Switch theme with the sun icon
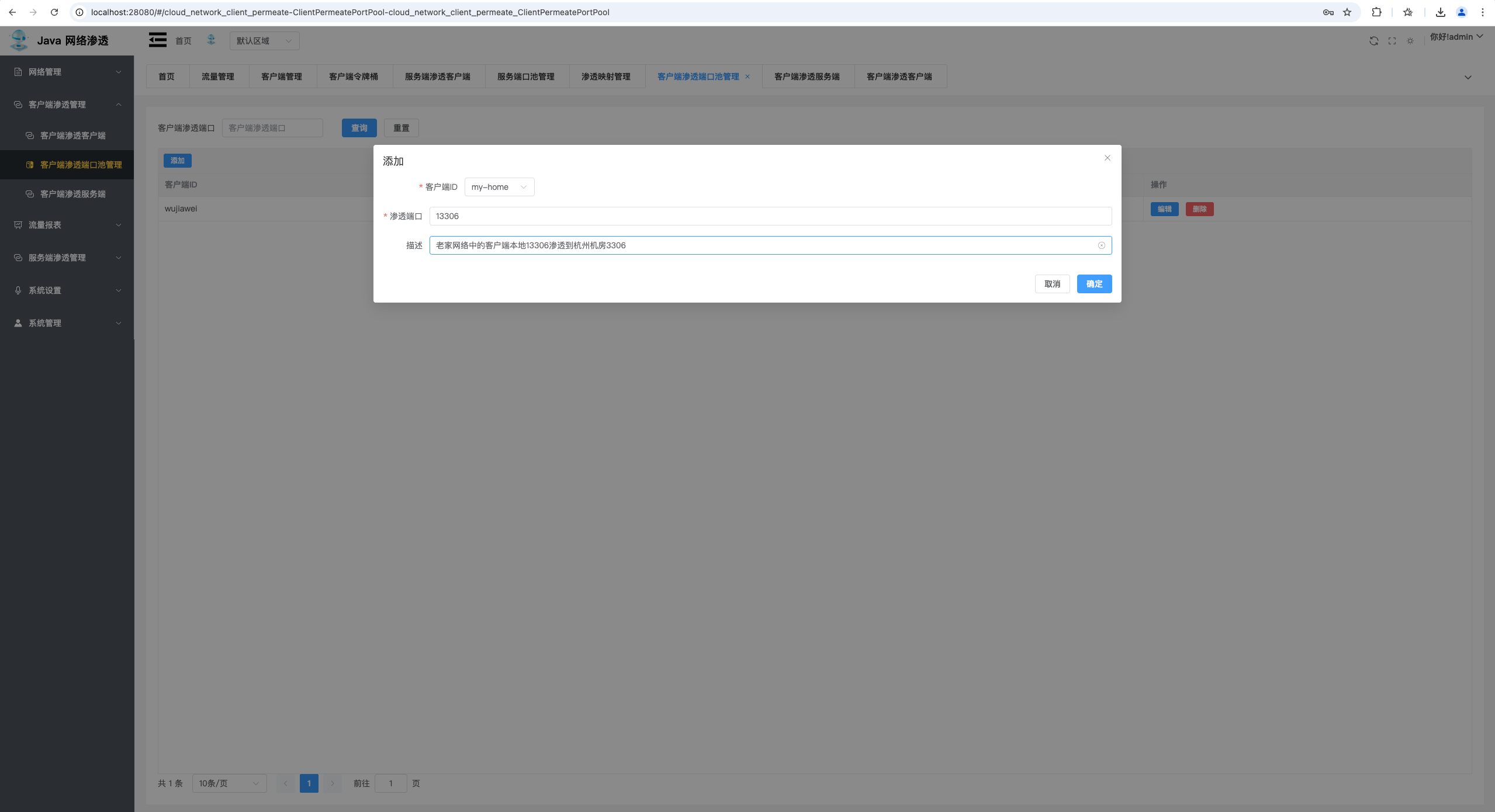The height and width of the screenshot is (812, 1495). pyautogui.click(x=1410, y=41)
